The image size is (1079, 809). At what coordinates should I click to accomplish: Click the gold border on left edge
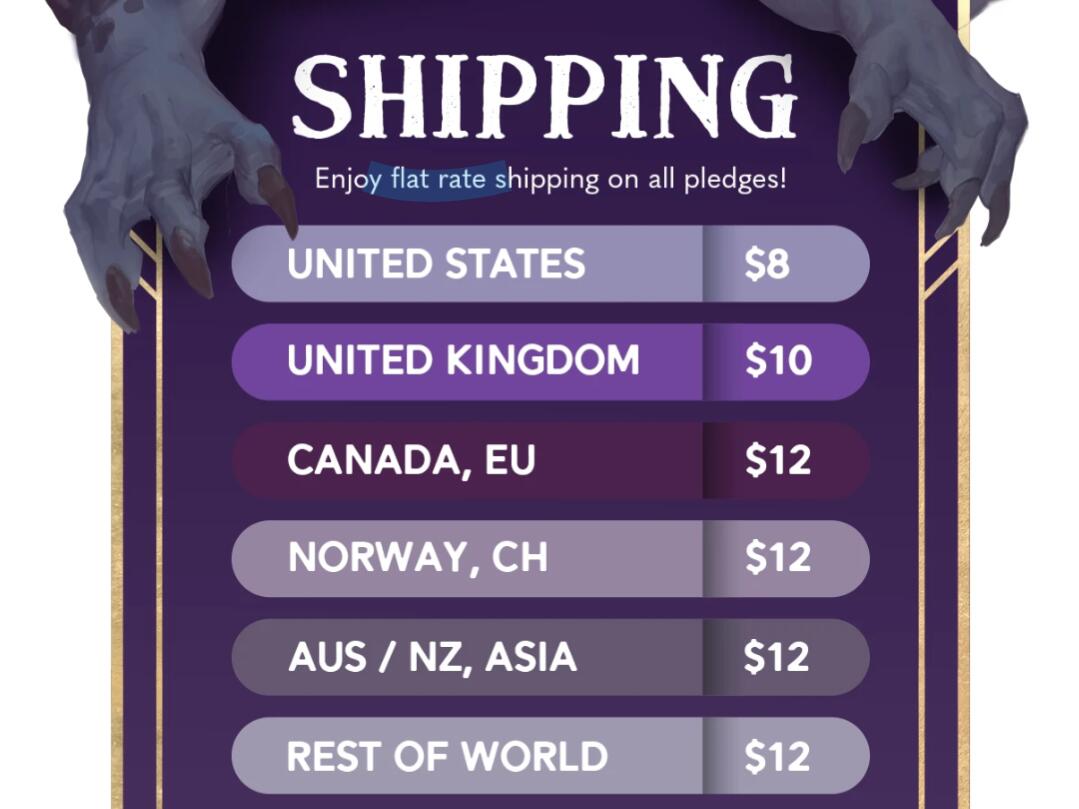click(x=117, y=564)
